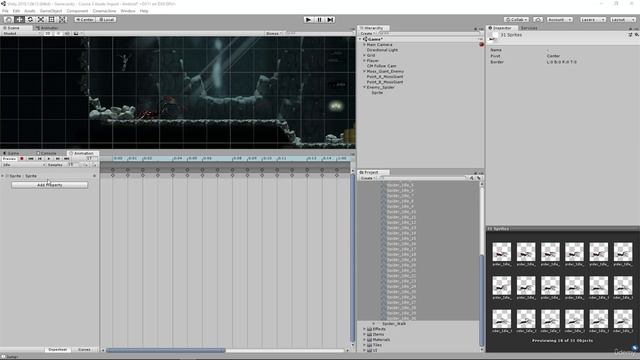This screenshot has width=640, height=360.
Task: Toggle scene lighting button
Action: (58, 33)
